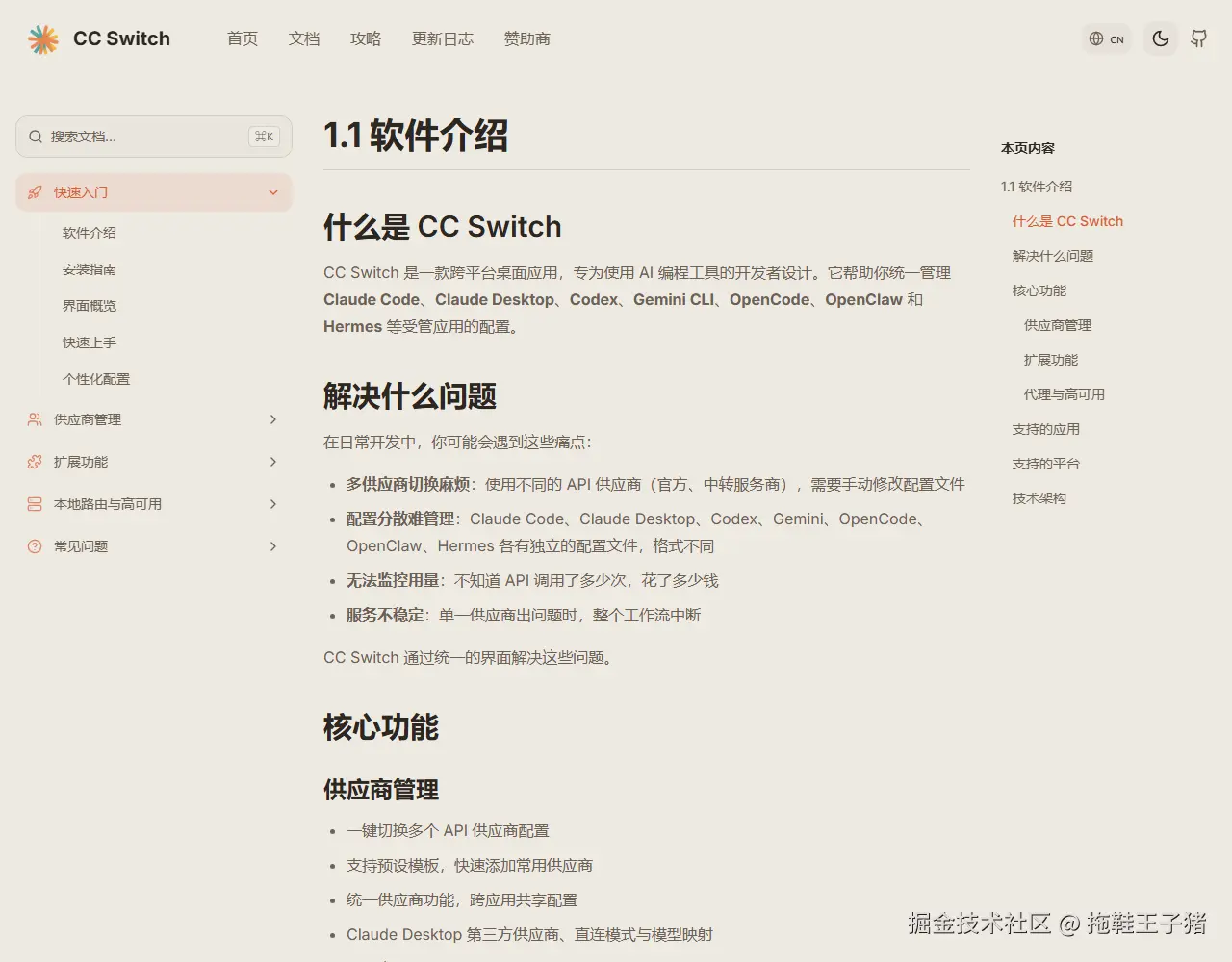Open the GitHub repository icon
Screen dimensions: 1232x962
(x=1198, y=38)
